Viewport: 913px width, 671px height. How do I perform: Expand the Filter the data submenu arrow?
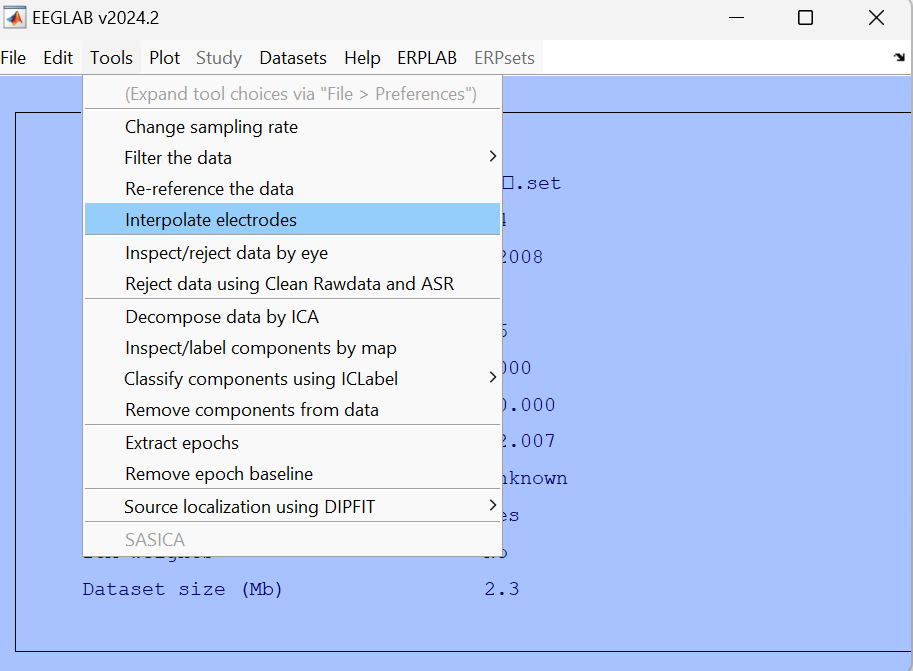tap(493, 156)
